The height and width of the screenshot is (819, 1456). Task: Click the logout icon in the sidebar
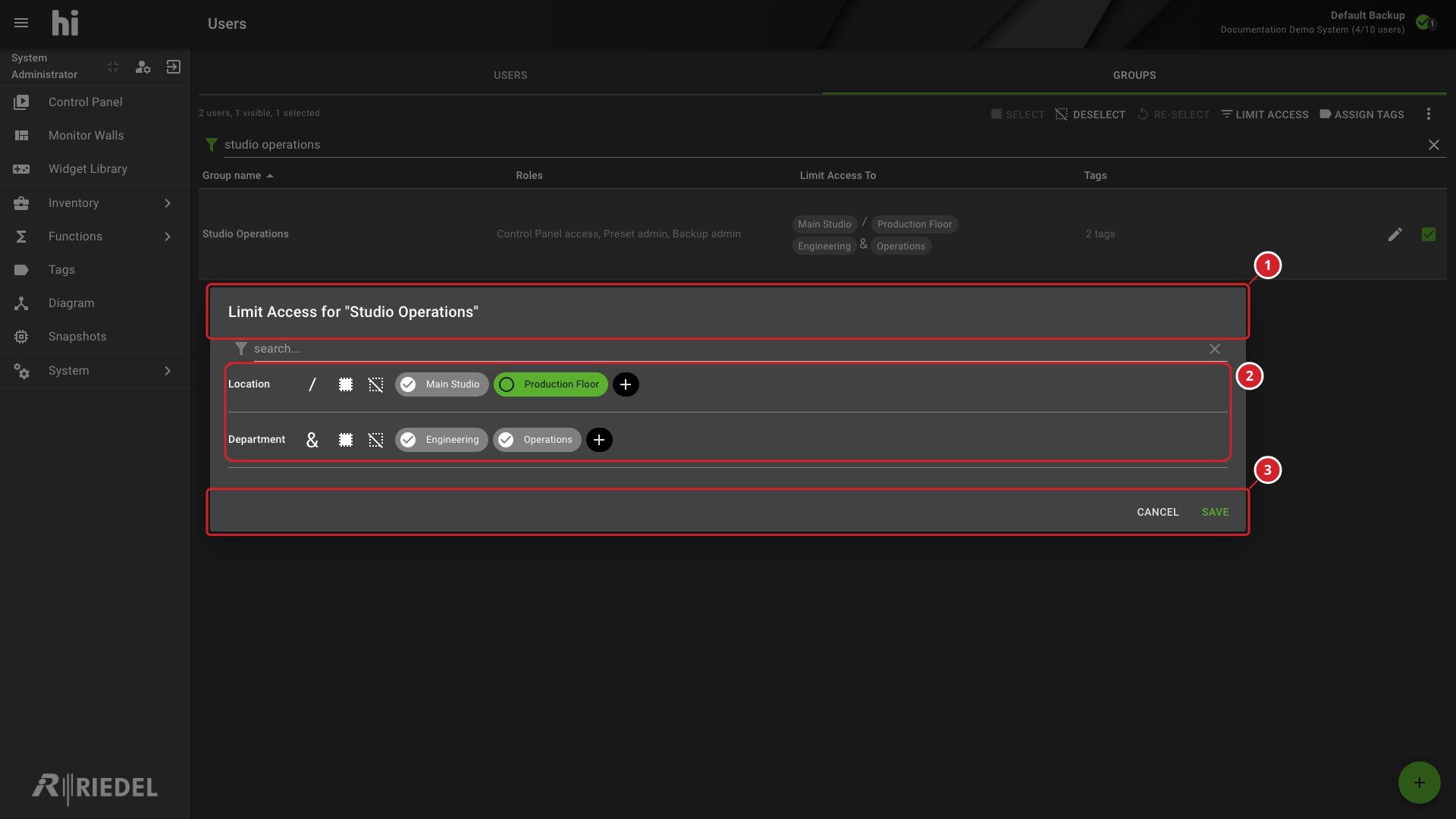click(173, 67)
